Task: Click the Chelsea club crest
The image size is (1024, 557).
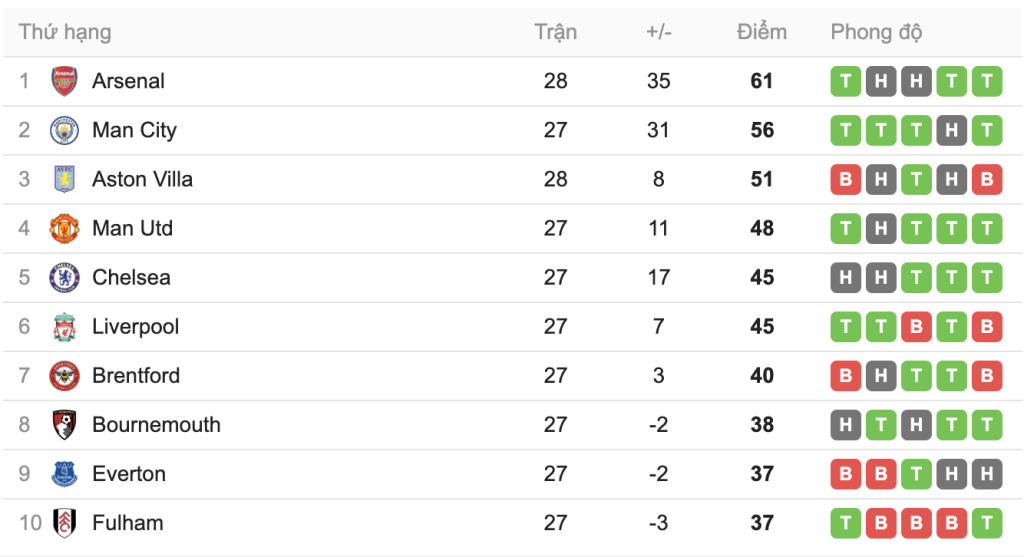Action: click(x=64, y=277)
